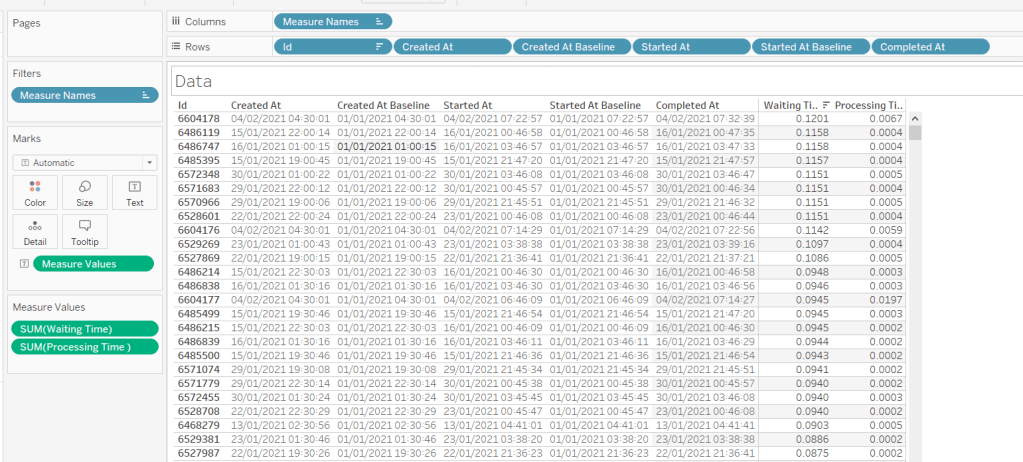Open the Detail mark property
Image resolution: width=1023 pixels, height=462 pixels.
(x=35, y=232)
